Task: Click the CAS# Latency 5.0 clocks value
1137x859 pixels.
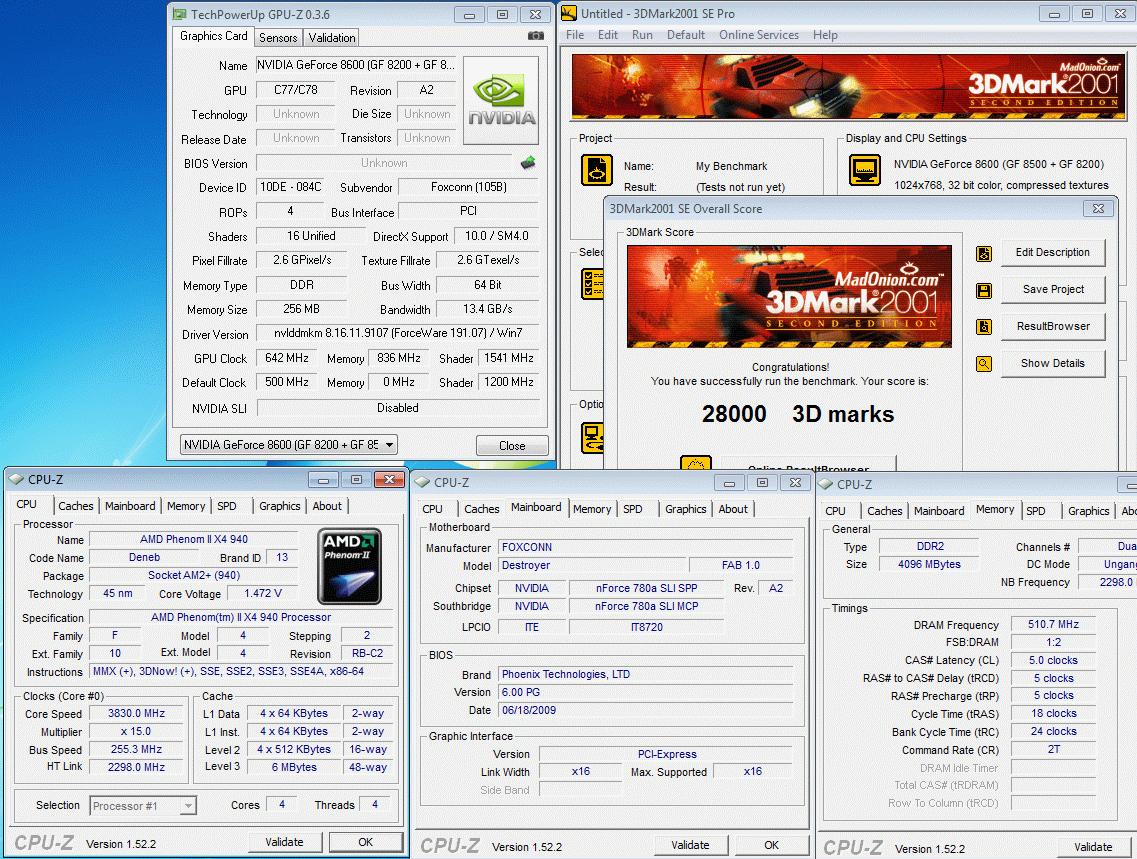Action: click(1053, 660)
